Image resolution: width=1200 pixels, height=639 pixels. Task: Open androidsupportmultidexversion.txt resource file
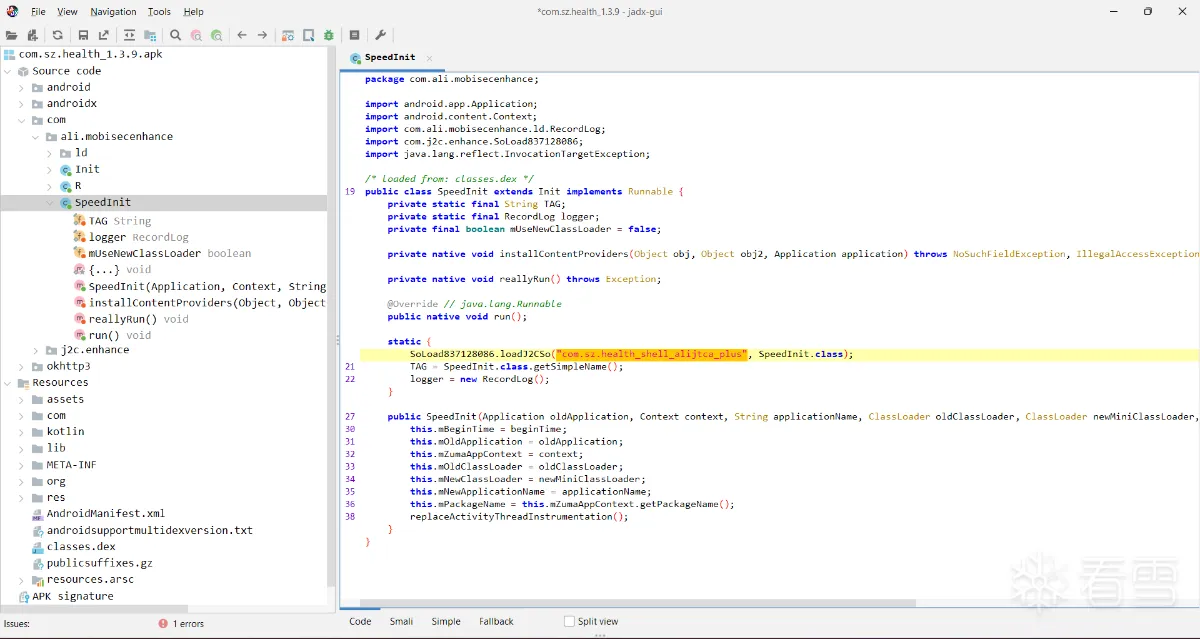point(149,530)
